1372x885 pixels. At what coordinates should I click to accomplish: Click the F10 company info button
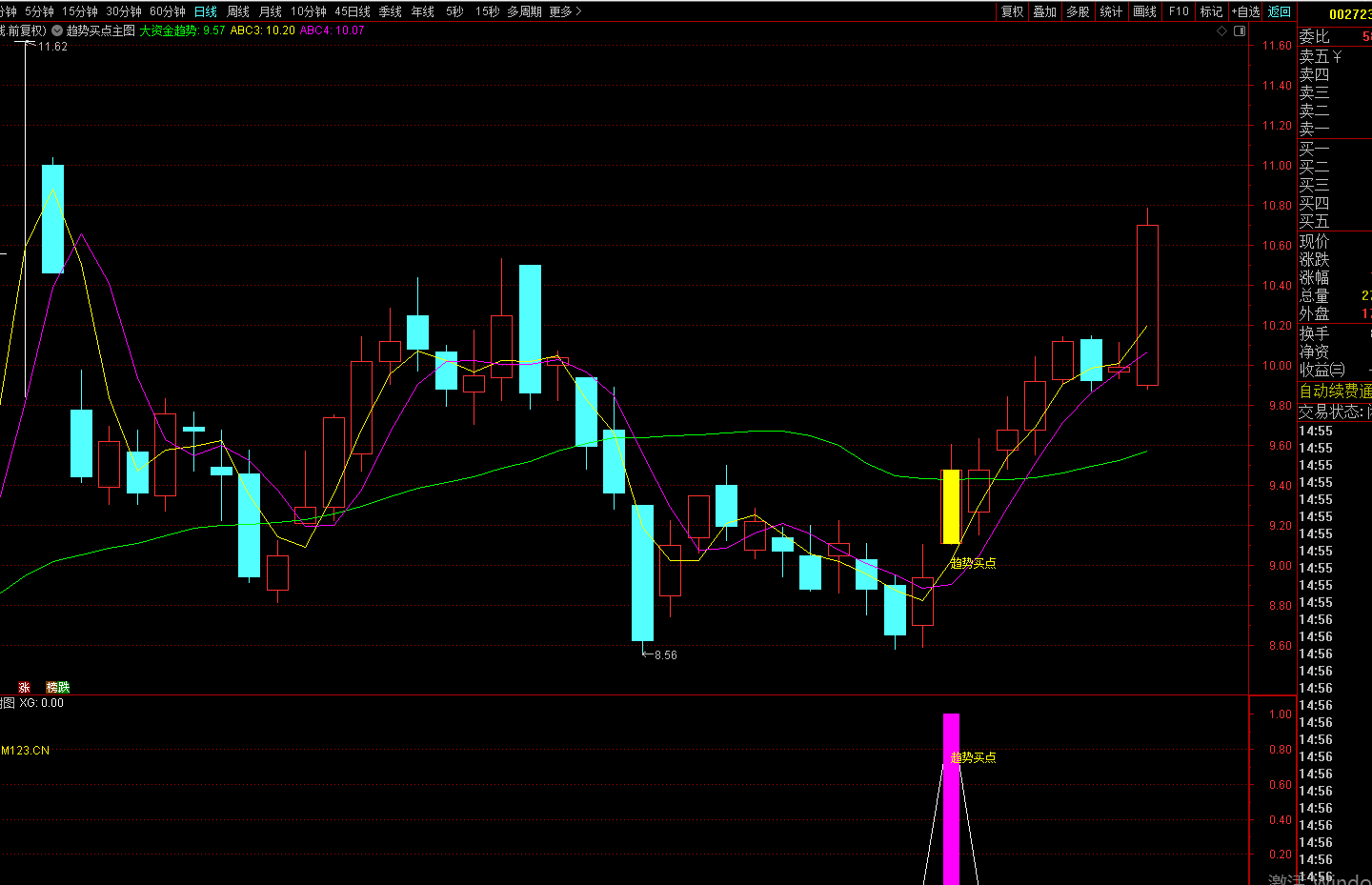coord(1179,11)
